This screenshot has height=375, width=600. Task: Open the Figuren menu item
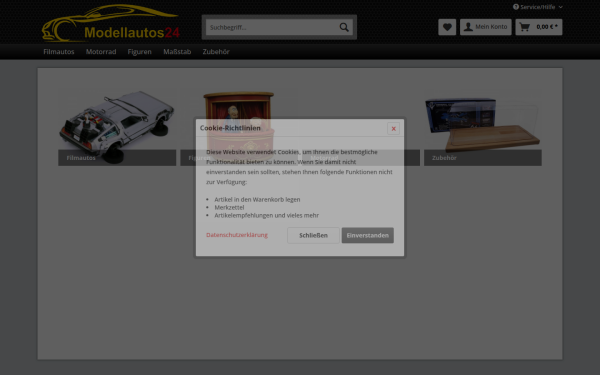point(140,52)
